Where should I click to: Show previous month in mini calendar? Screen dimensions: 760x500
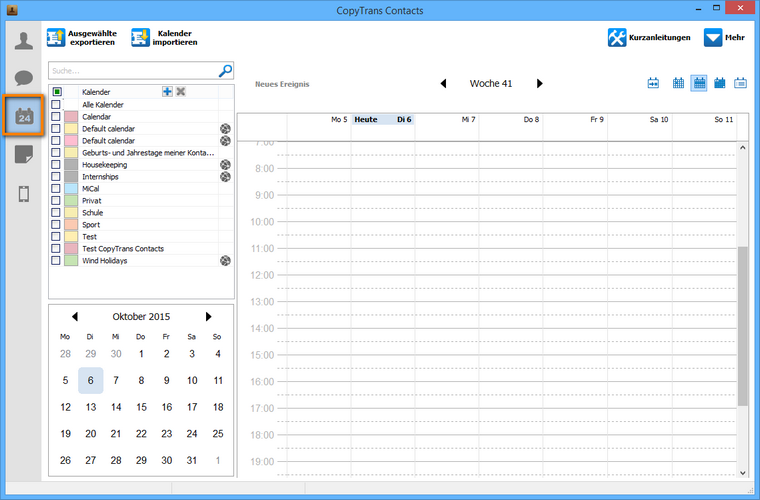[x=75, y=316]
